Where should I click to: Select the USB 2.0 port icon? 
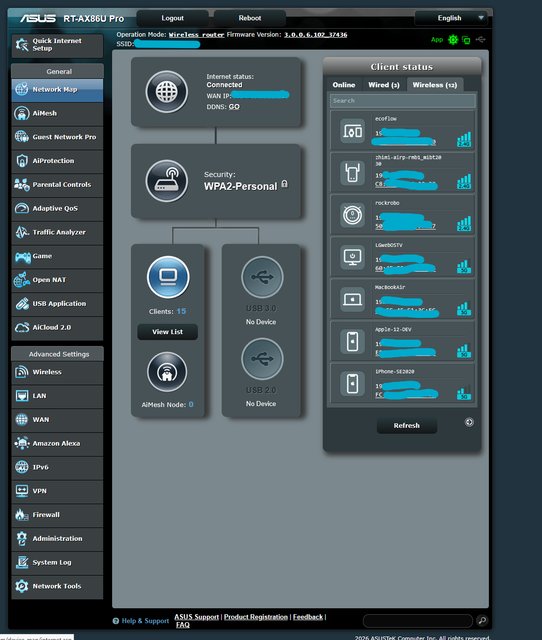pyautogui.click(x=262, y=359)
